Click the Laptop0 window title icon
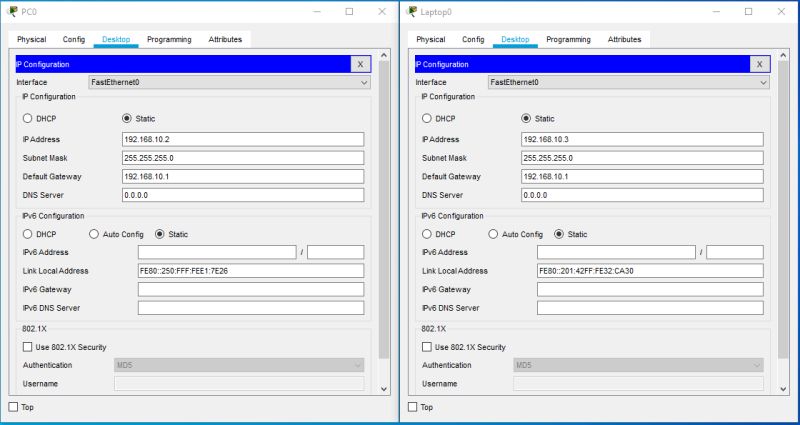This screenshot has width=800, height=425. coord(412,11)
